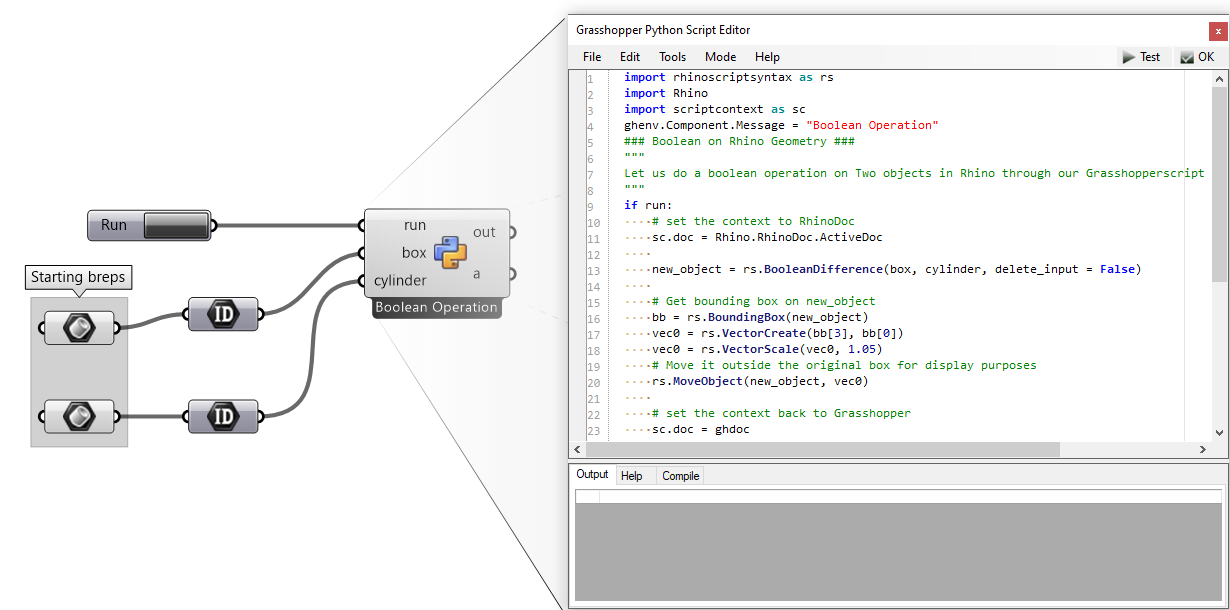This screenshot has width=1230, height=610.
Task: Click the vertical scrollbar up arrow
Action: tap(1219, 77)
